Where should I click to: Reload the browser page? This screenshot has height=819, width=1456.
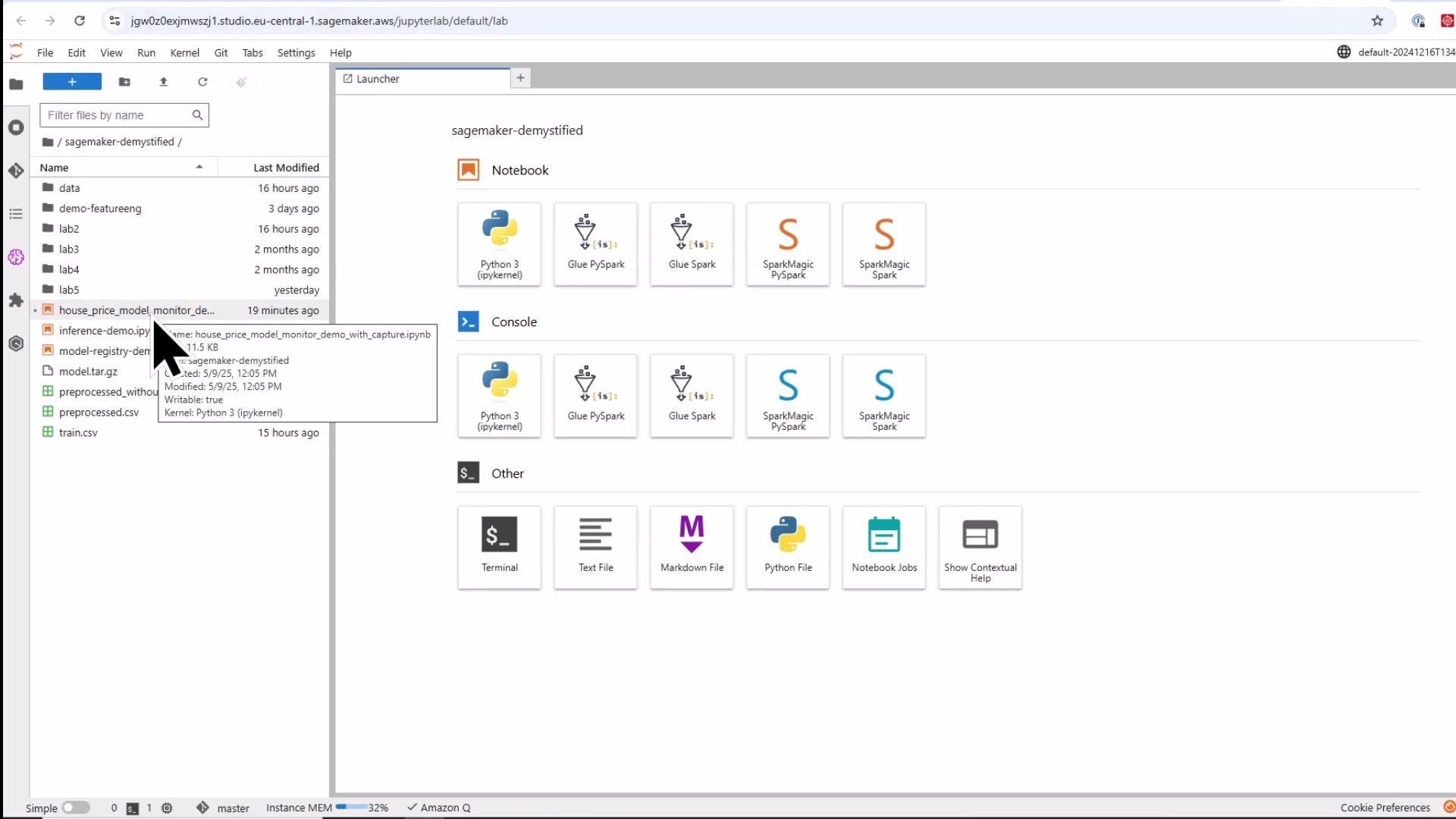(80, 21)
